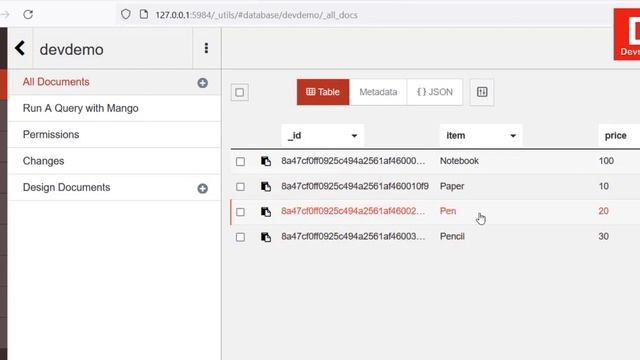Check the Notebook row checkbox

click(240, 162)
